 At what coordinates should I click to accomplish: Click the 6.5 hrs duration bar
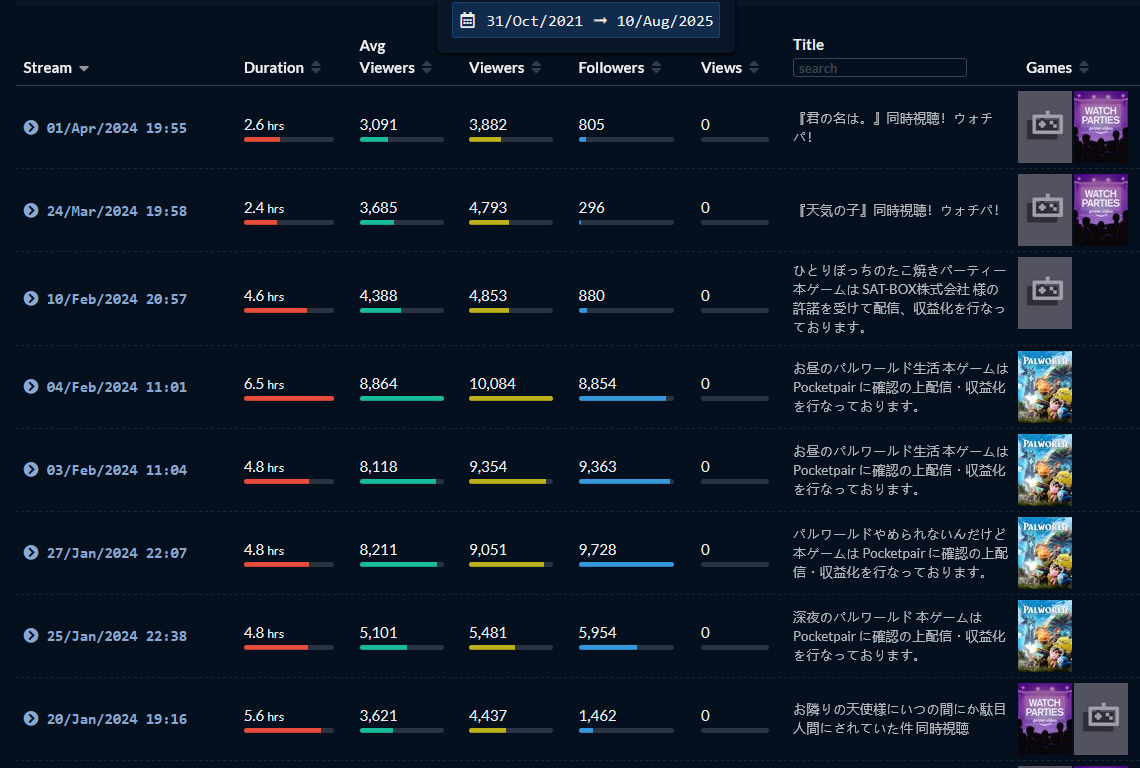point(289,399)
